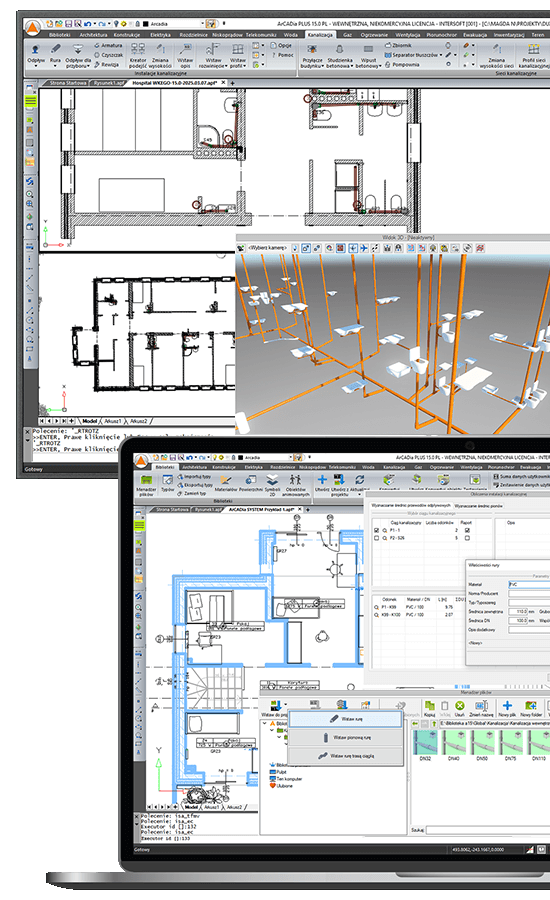Open Wyznaczanie średnic pionów tab
550x900 pixels.
point(478,506)
